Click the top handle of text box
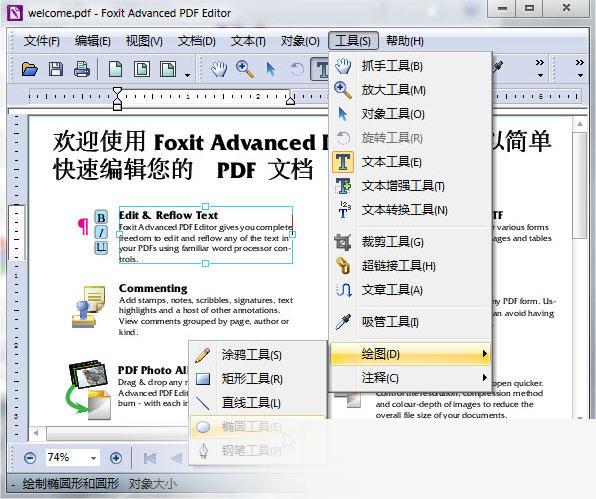Viewport: 596px width, 499px height. 205,206
